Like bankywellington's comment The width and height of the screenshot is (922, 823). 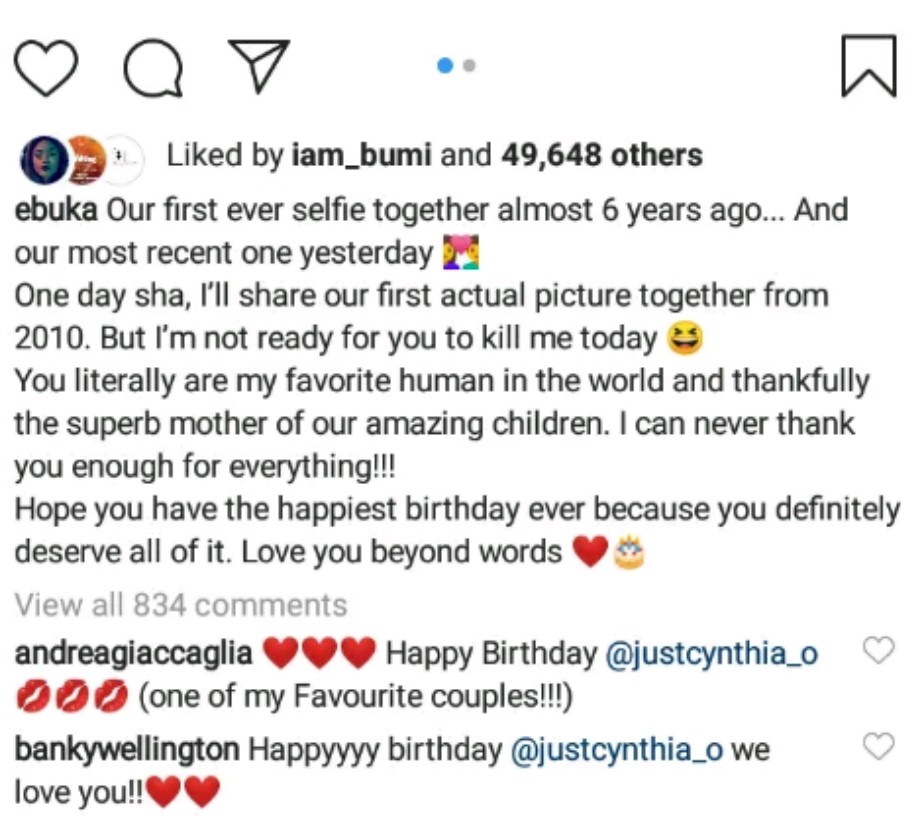coord(878,746)
